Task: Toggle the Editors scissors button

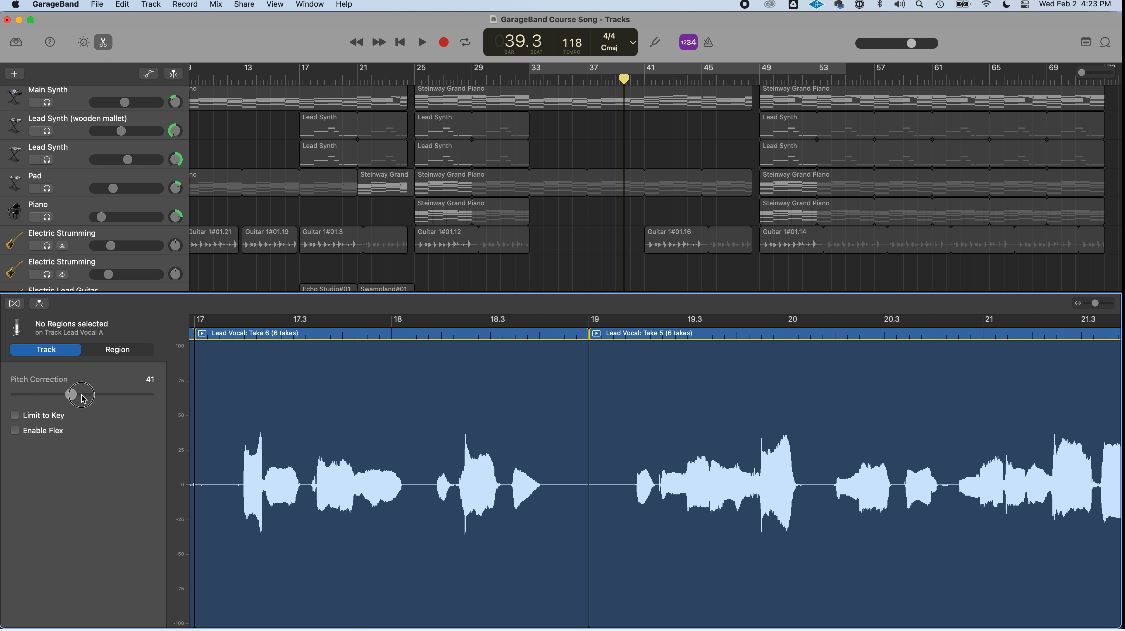Action: 103,42
